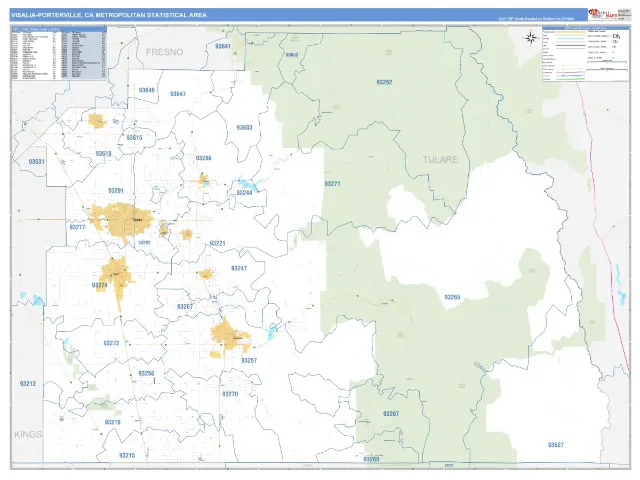The width and height of the screenshot is (640, 480).
Task: Click ZIP code label 93277
Action: 77,227
